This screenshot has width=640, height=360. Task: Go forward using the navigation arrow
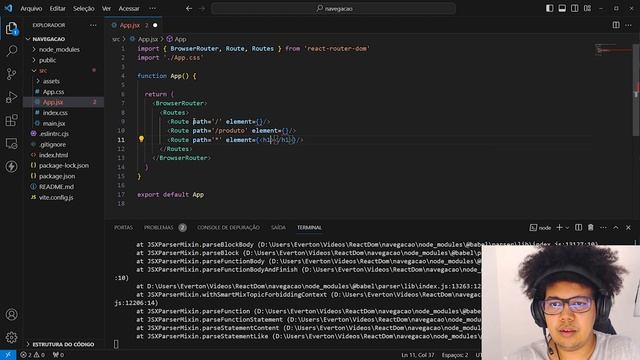click(202, 8)
